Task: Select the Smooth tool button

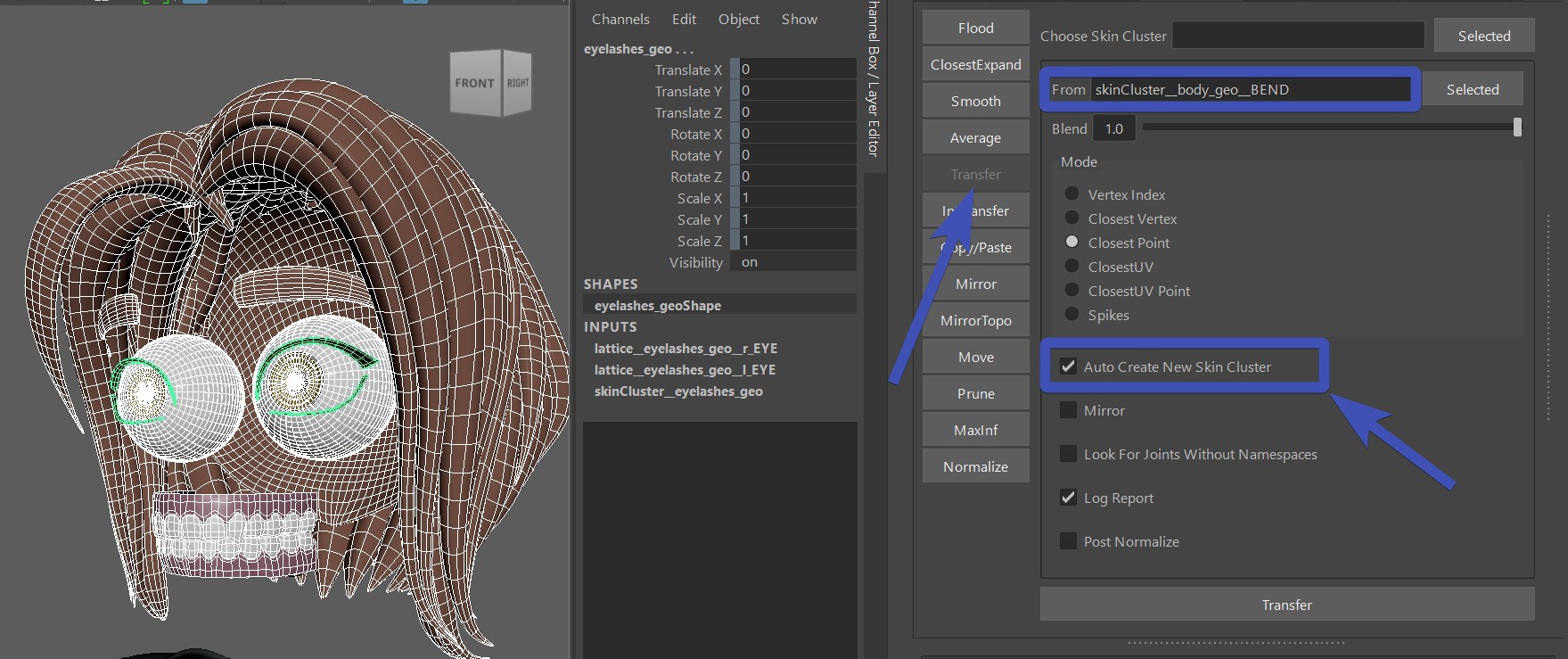Action: 975,101
